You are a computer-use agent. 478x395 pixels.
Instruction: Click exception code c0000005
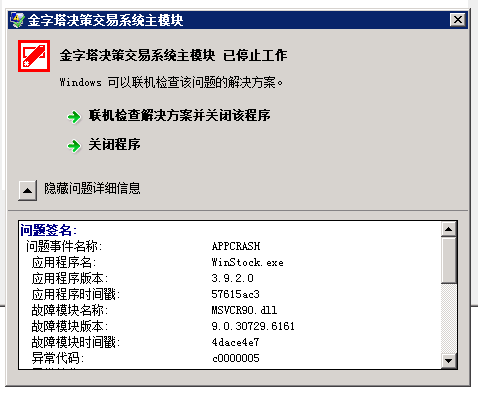tap(236, 358)
